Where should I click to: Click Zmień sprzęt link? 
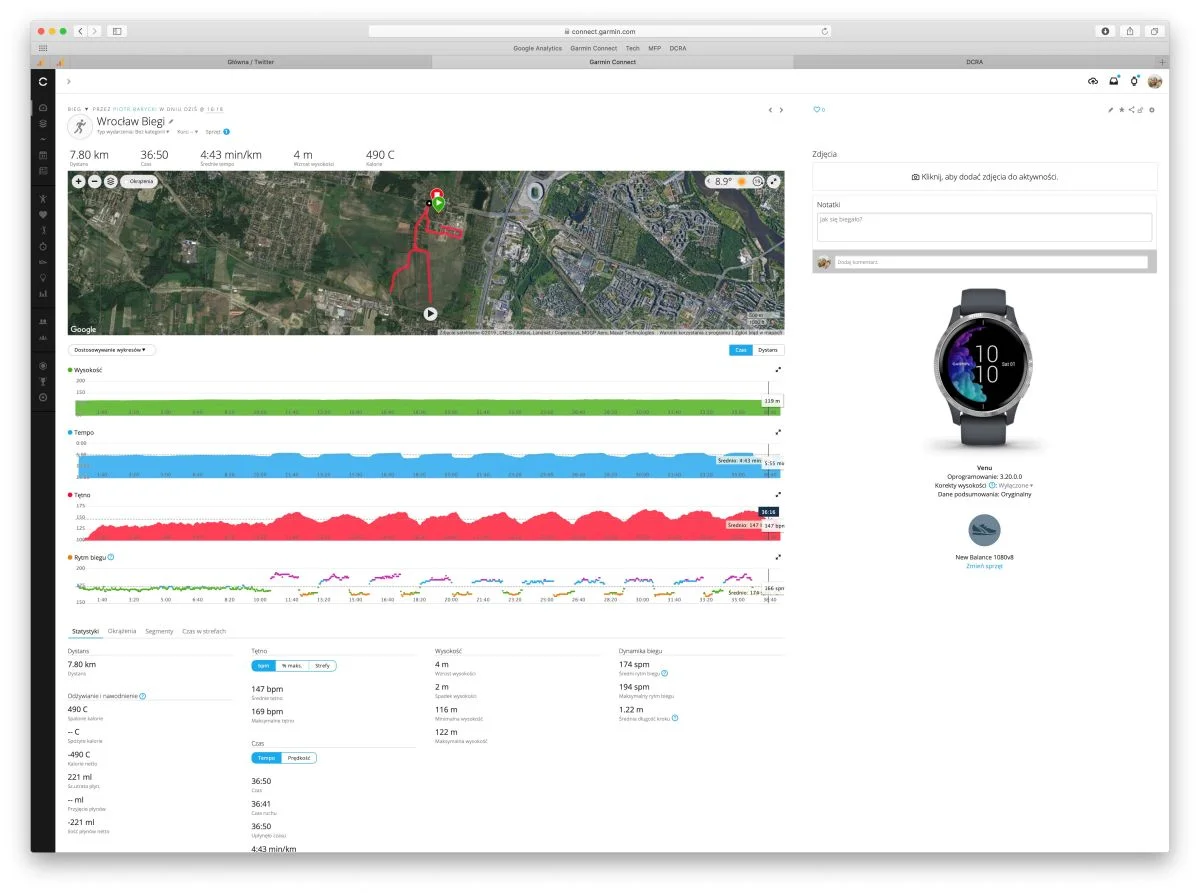click(x=984, y=566)
